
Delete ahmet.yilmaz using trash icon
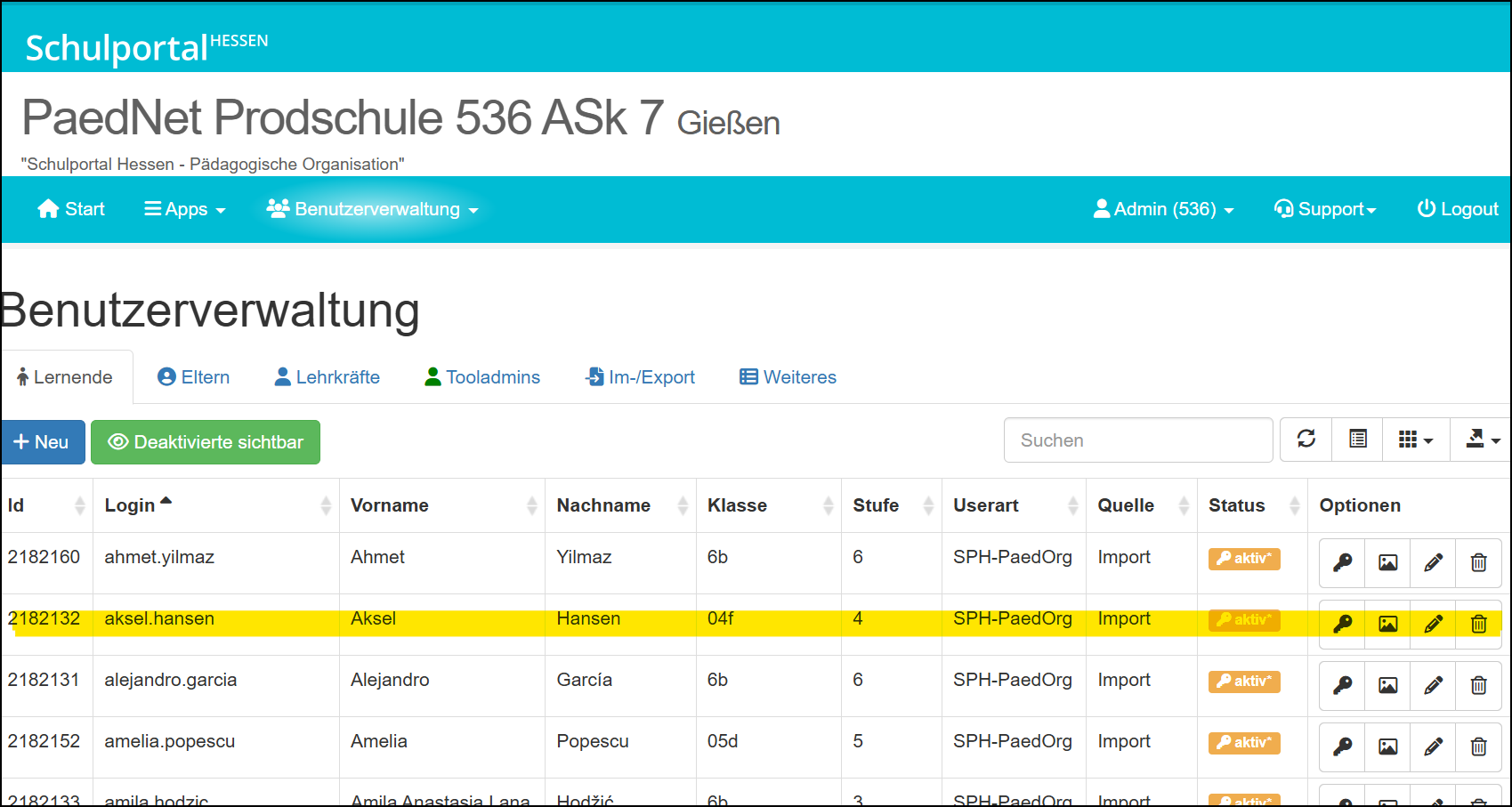[1478, 562]
